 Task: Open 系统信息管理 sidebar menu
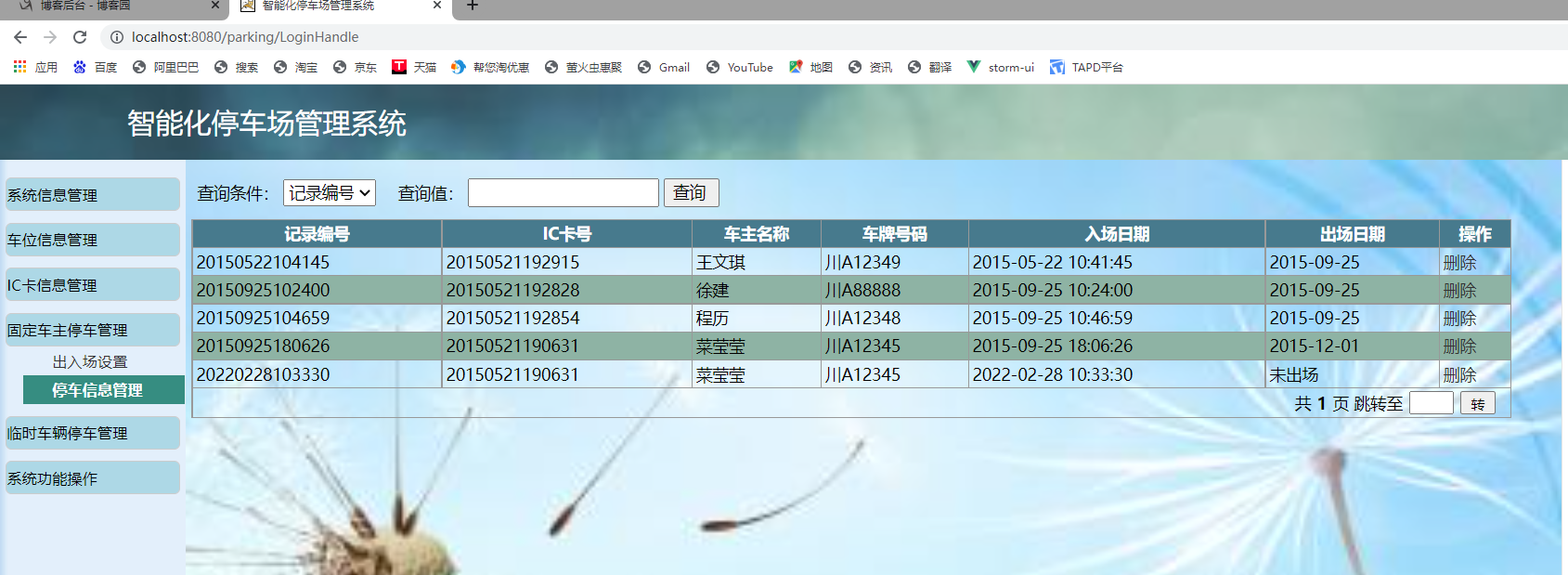pyautogui.click(x=92, y=195)
